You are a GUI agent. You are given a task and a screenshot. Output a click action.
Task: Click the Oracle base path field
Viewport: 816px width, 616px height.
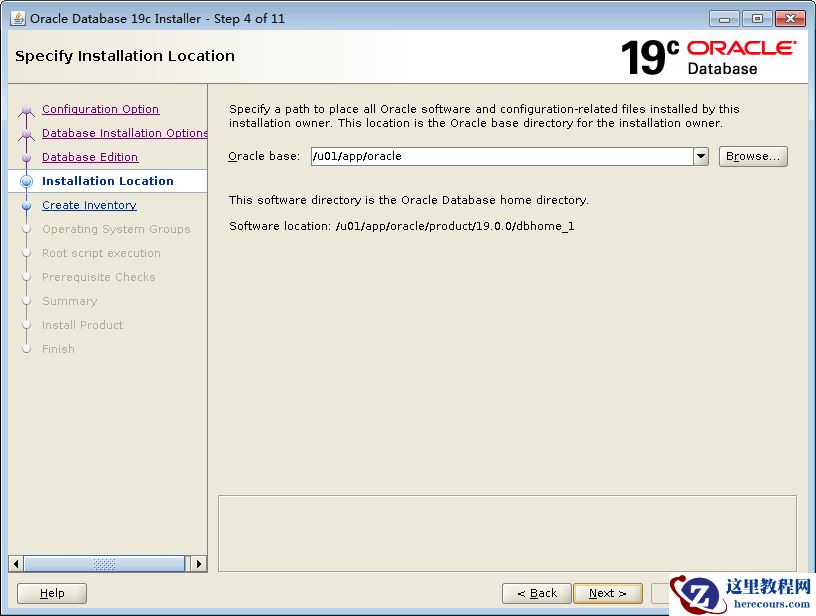click(502, 156)
